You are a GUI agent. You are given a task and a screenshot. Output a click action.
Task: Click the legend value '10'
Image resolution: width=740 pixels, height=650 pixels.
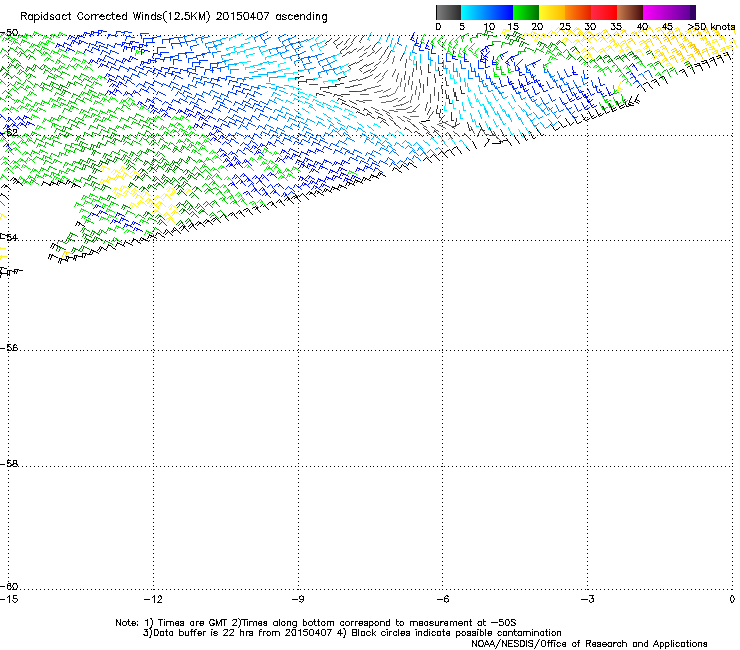coord(489,27)
